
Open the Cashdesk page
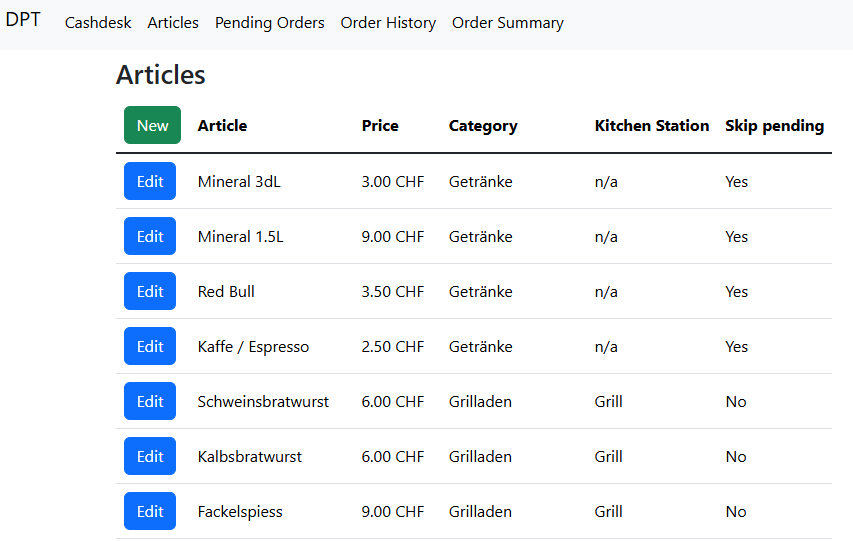tap(98, 23)
